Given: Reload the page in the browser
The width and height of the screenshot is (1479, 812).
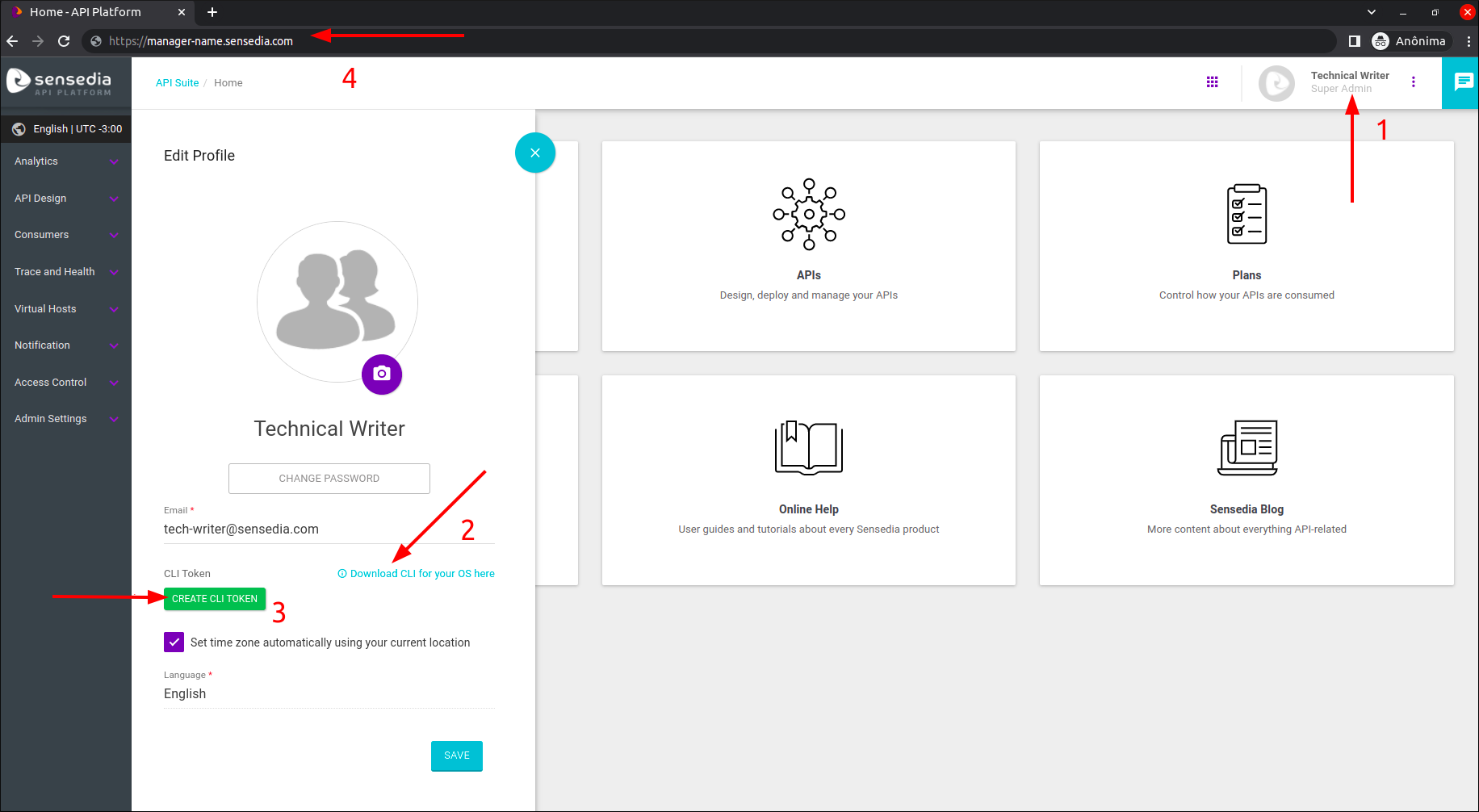Looking at the screenshot, I should [x=64, y=41].
